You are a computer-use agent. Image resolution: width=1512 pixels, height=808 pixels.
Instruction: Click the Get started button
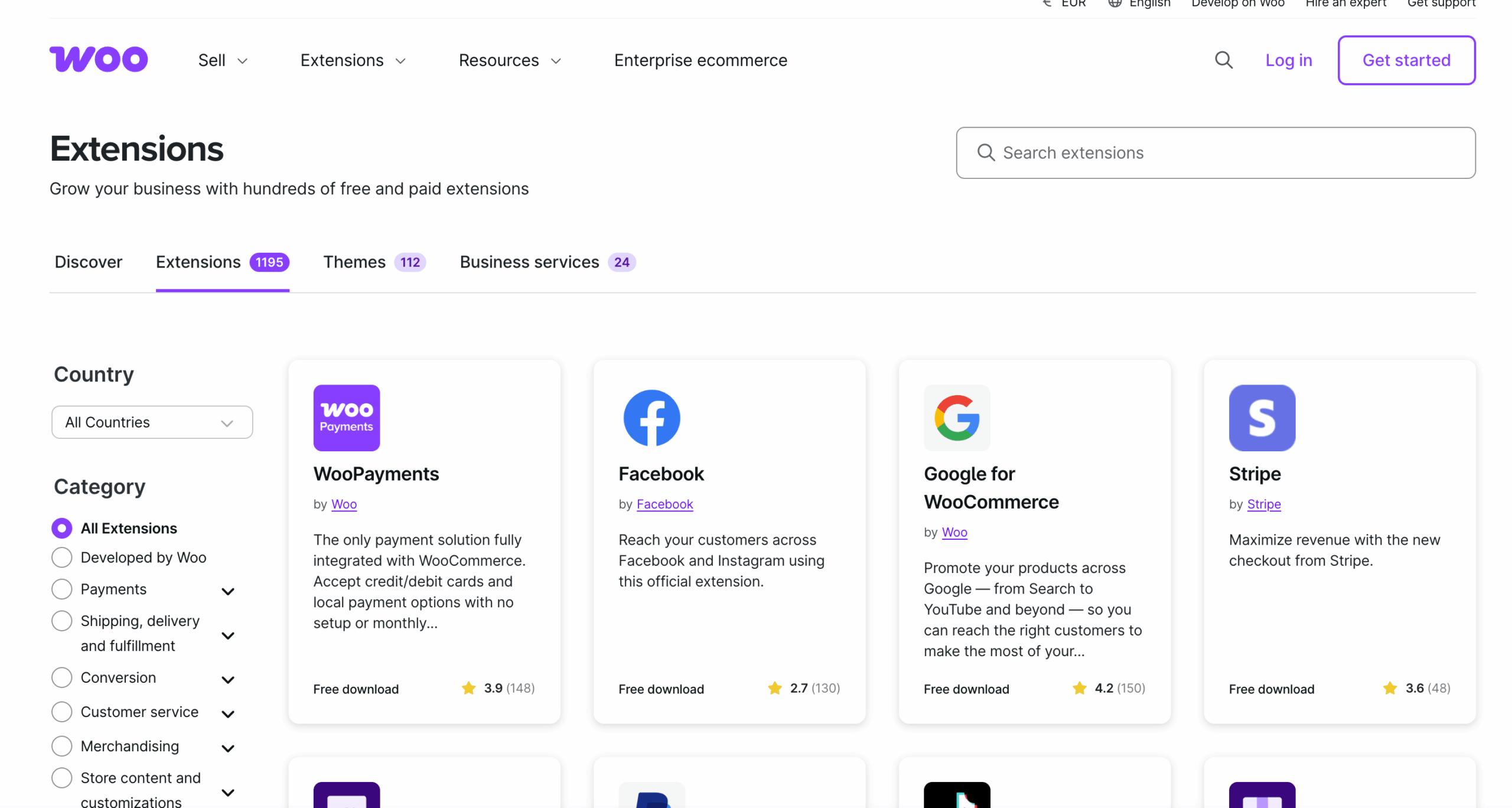[x=1406, y=60]
